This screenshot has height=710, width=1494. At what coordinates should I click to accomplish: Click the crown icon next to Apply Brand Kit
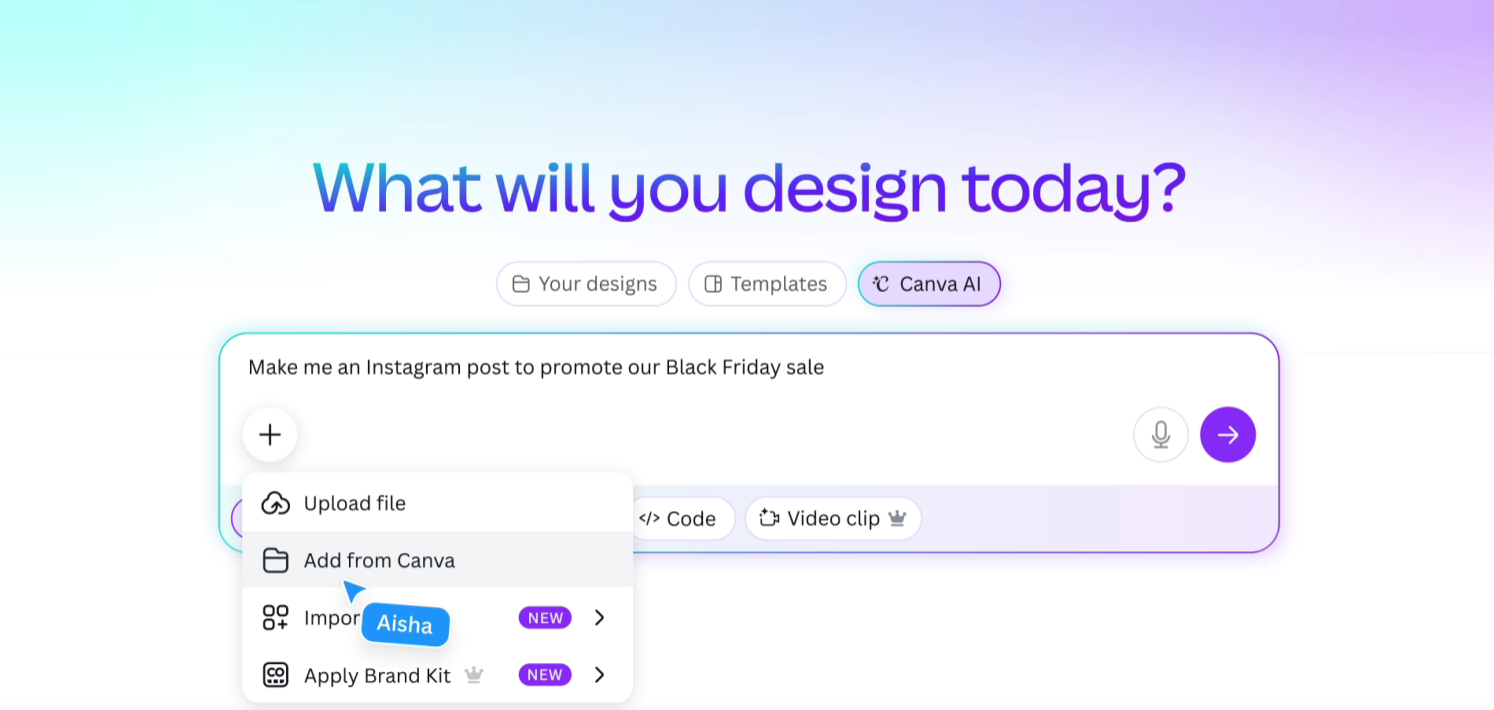pos(474,675)
